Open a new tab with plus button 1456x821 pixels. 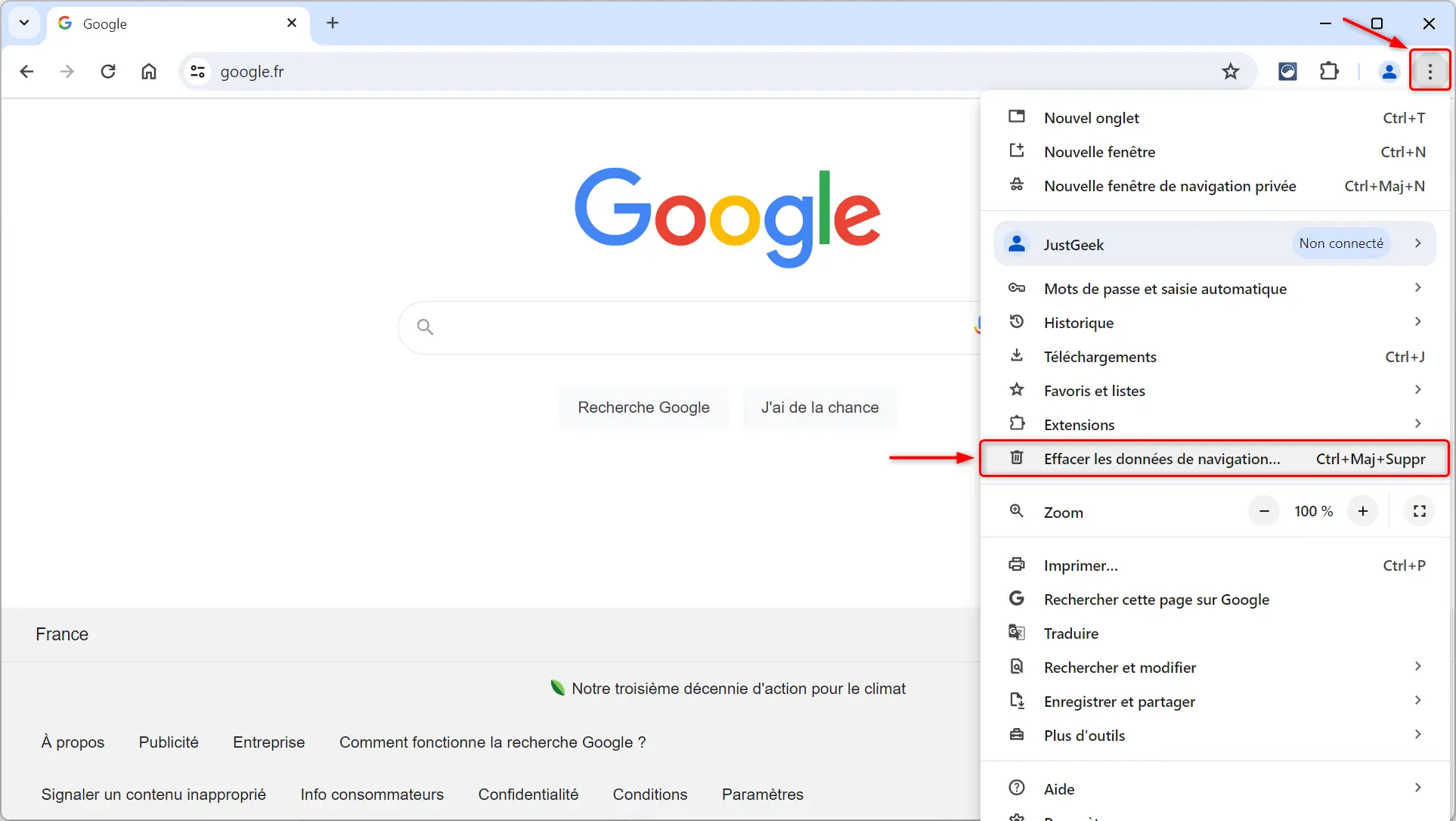[333, 23]
